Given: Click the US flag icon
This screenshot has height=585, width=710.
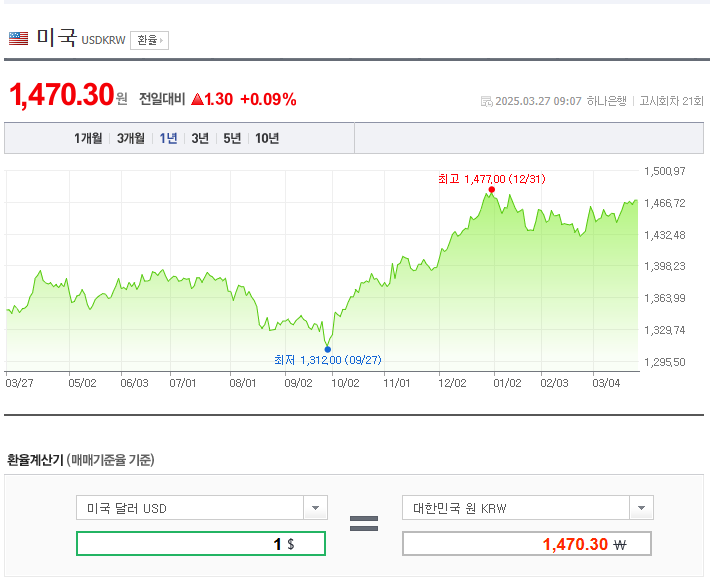Looking at the screenshot, I should point(19,38).
